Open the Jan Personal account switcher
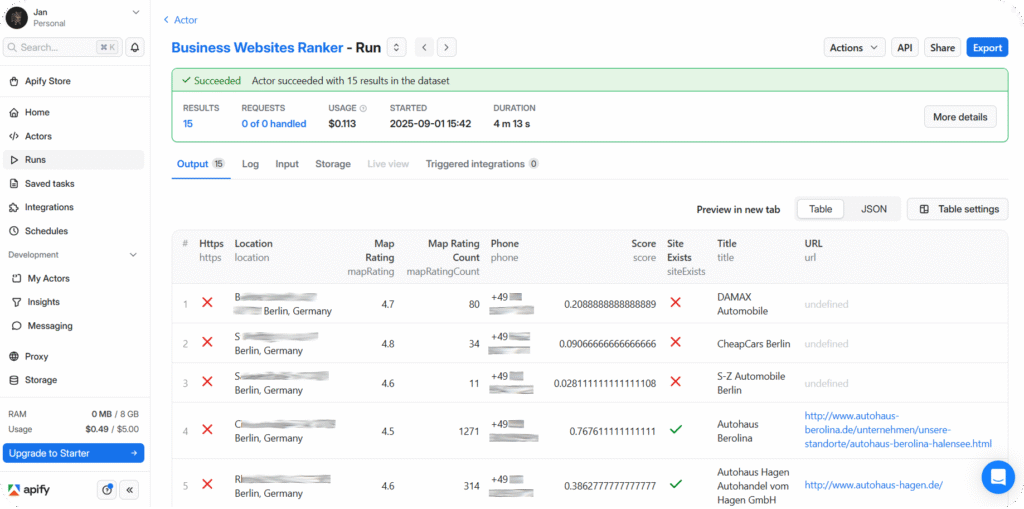The height and width of the screenshot is (509, 1024). pyautogui.click(x=74, y=17)
